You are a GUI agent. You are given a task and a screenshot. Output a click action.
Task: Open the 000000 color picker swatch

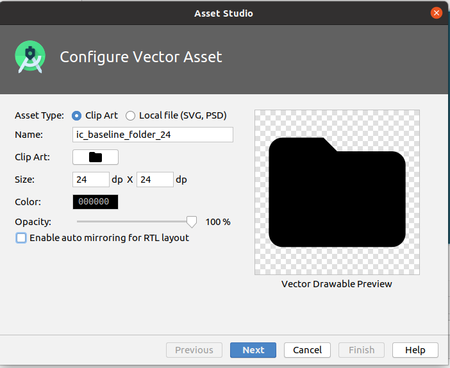[x=95, y=202]
